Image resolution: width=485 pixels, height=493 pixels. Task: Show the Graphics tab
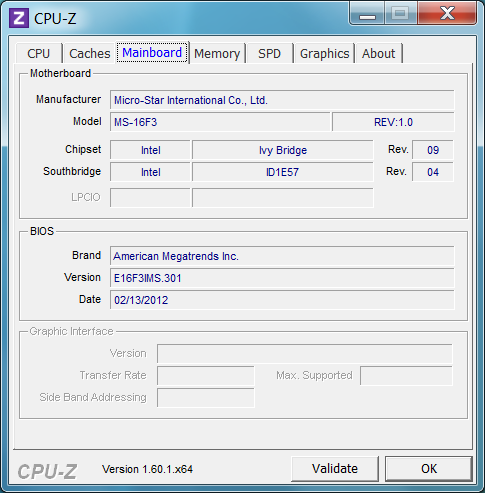pos(325,53)
